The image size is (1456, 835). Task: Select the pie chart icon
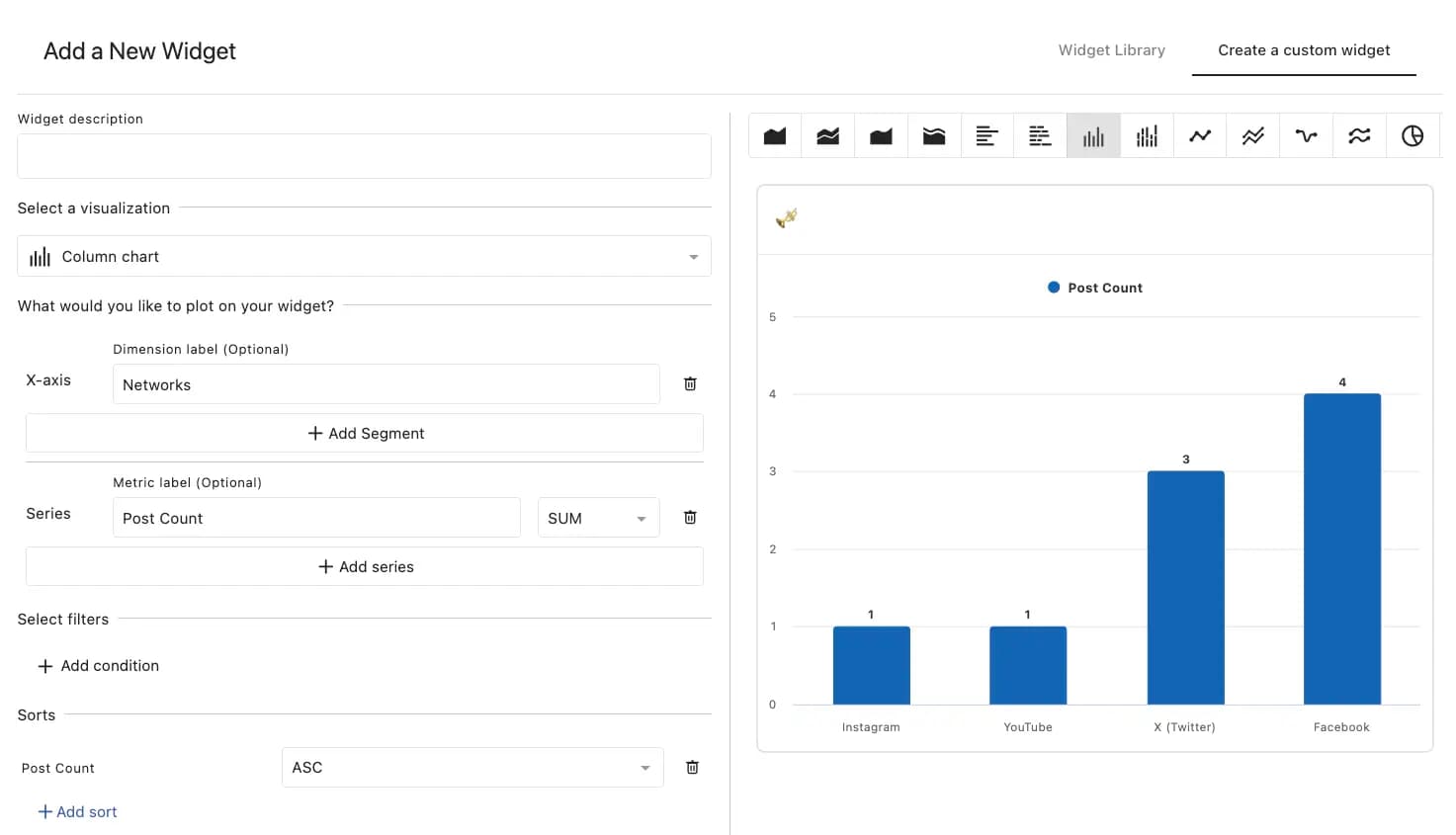(1413, 136)
